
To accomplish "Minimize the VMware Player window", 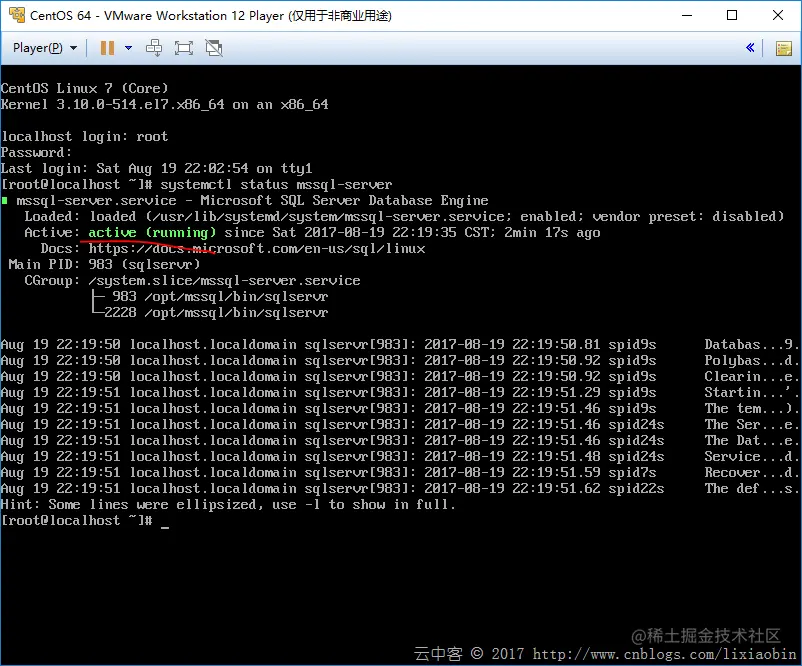I will point(687,15).
